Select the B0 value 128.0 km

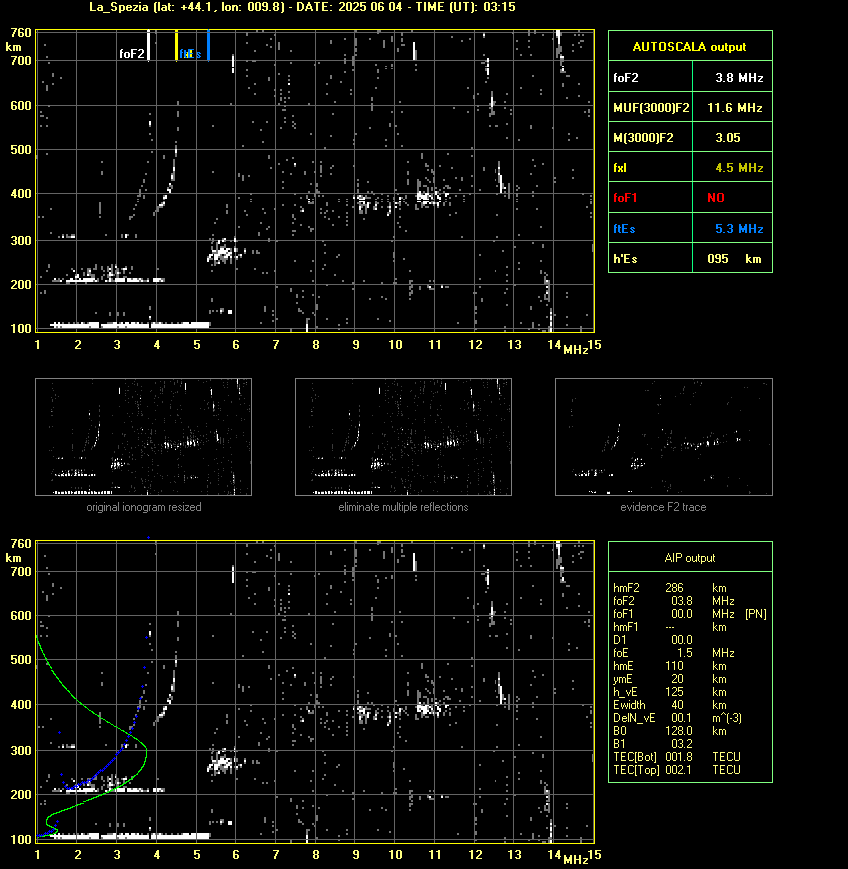pyautogui.click(x=696, y=731)
